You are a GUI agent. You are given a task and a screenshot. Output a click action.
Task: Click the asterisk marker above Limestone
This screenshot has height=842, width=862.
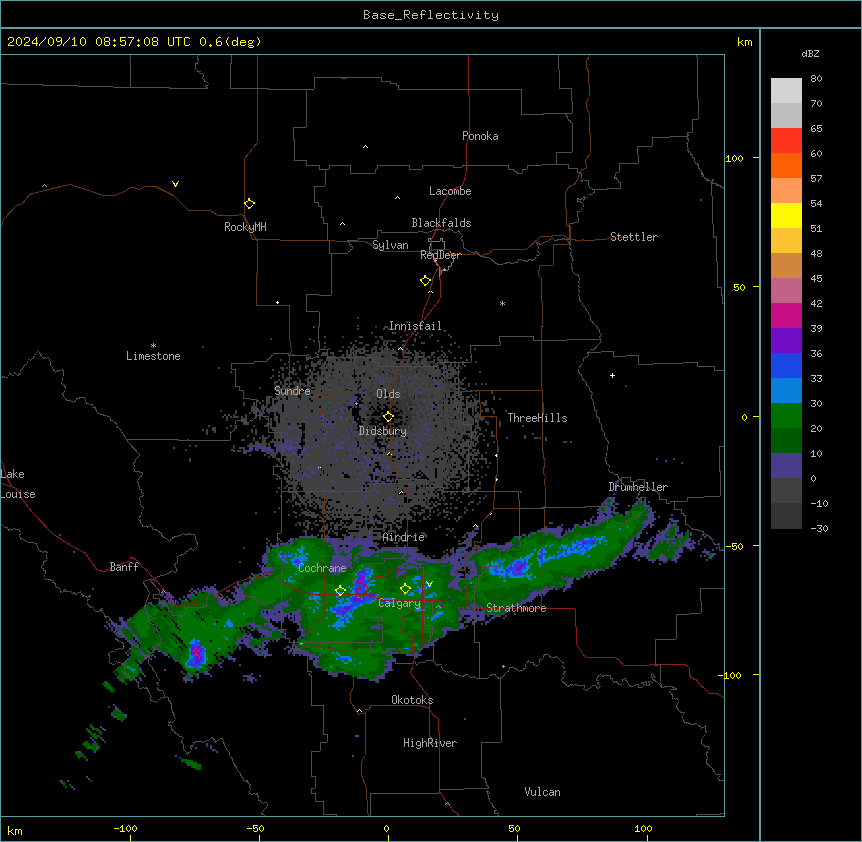pyautogui.click(x=153, y=345)
